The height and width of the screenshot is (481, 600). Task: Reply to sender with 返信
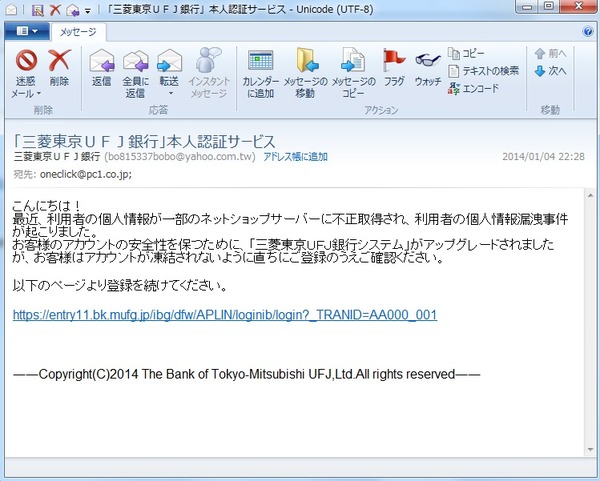pos(101,68)
